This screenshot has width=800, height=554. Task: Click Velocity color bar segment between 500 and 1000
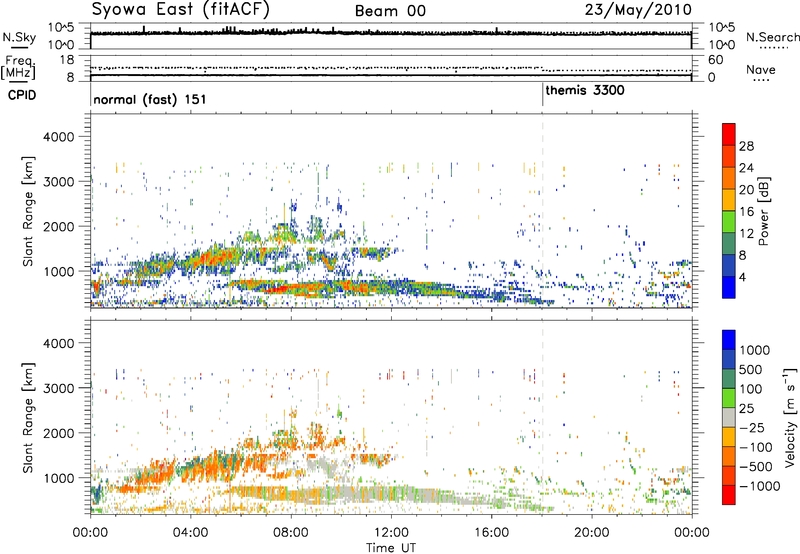tap(729, 359)
